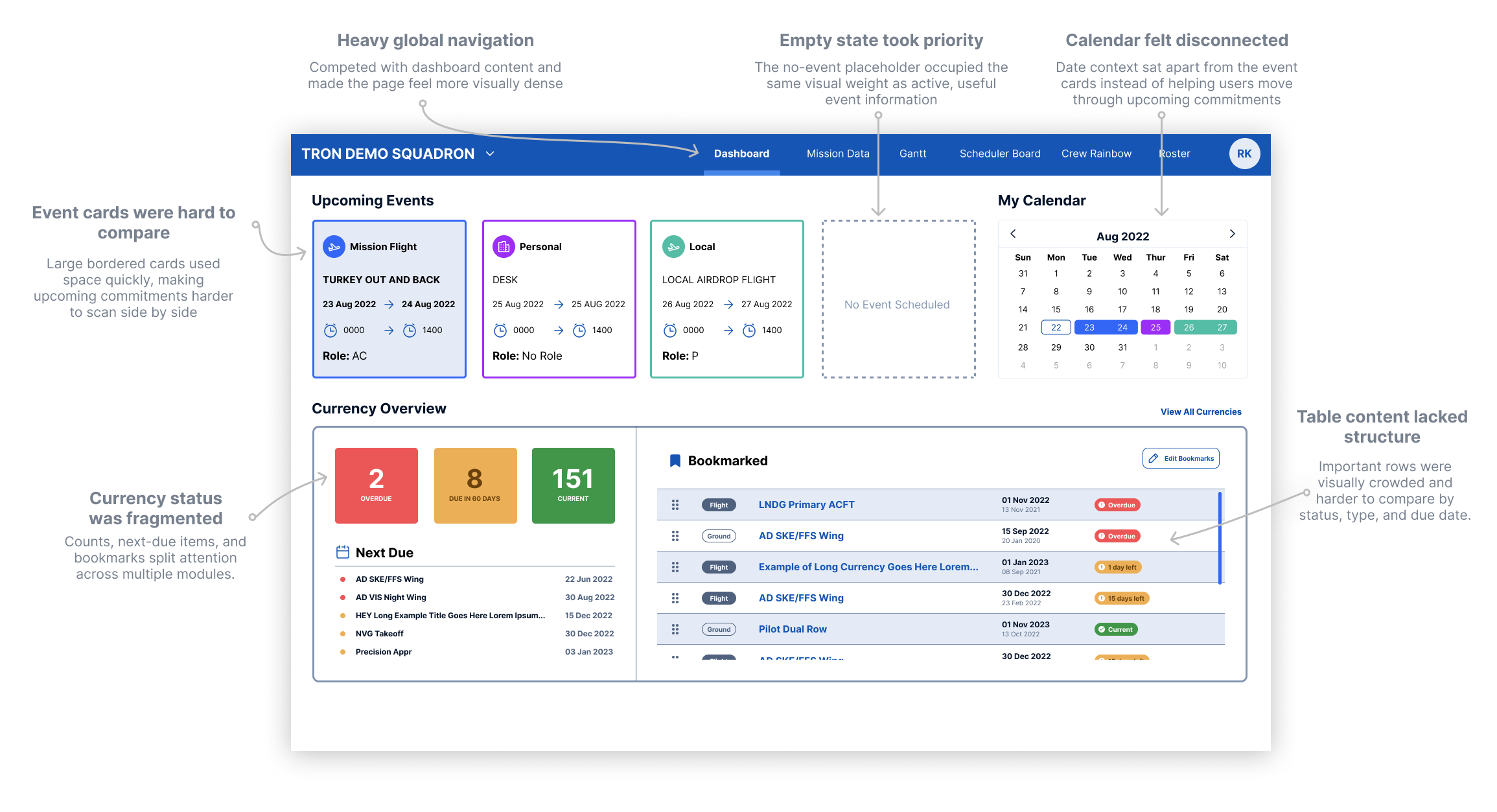Select purple day 25 in the calendar
This screenshot has height=812, width=1497.
click(x=1155, y=327)
